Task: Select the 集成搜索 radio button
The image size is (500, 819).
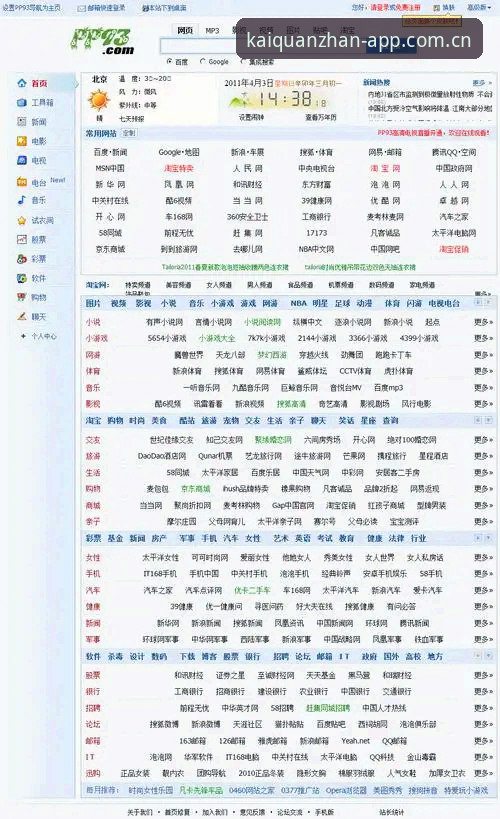Action: 243,62
